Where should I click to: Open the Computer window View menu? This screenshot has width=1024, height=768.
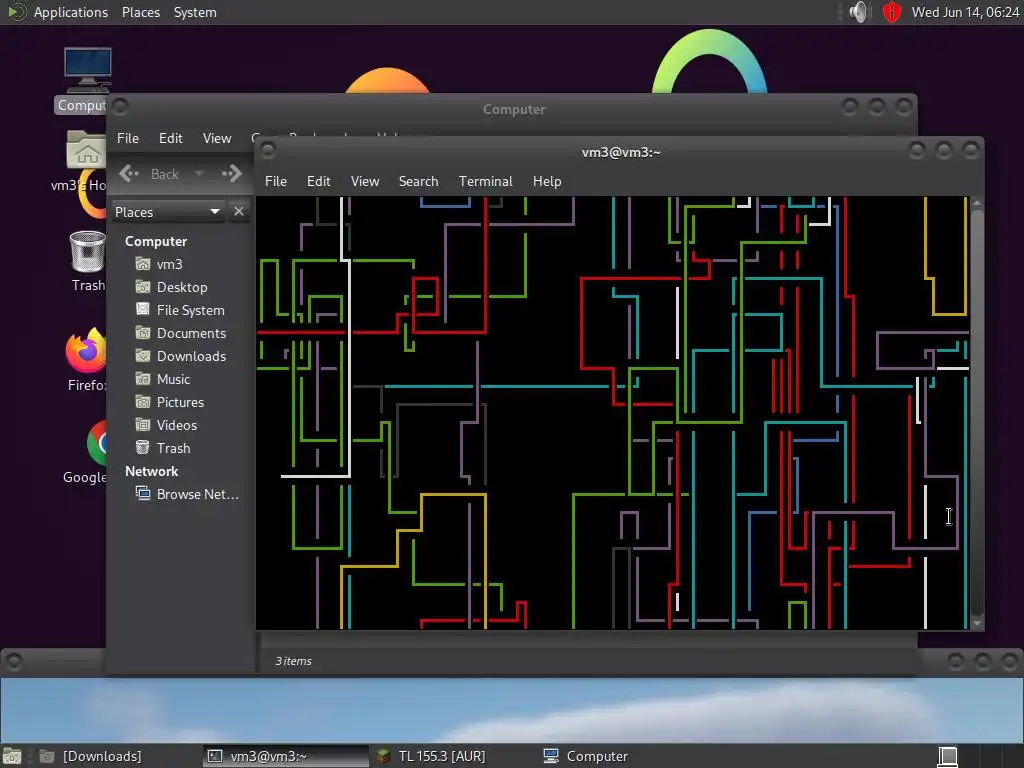(217, 138)
